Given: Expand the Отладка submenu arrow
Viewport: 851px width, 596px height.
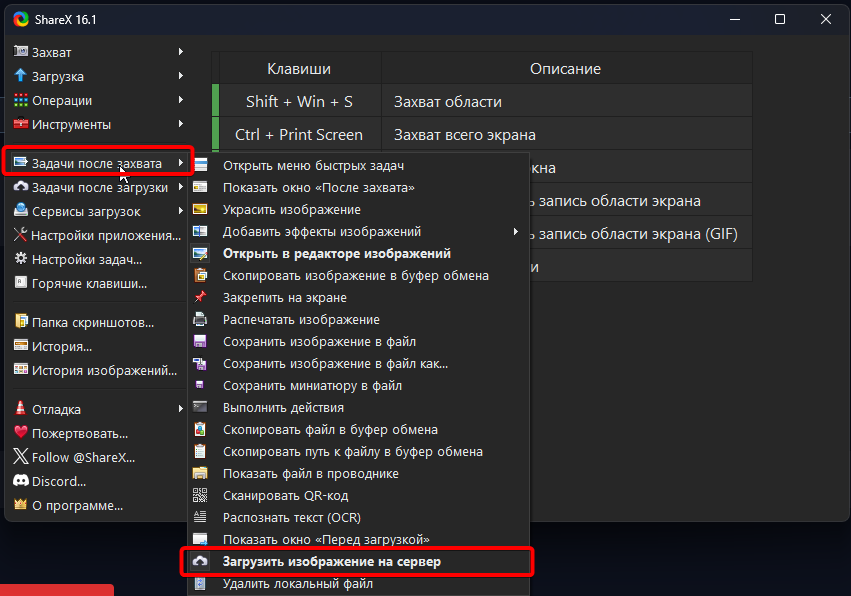Looking at the screenshot, I should [181, 408].
